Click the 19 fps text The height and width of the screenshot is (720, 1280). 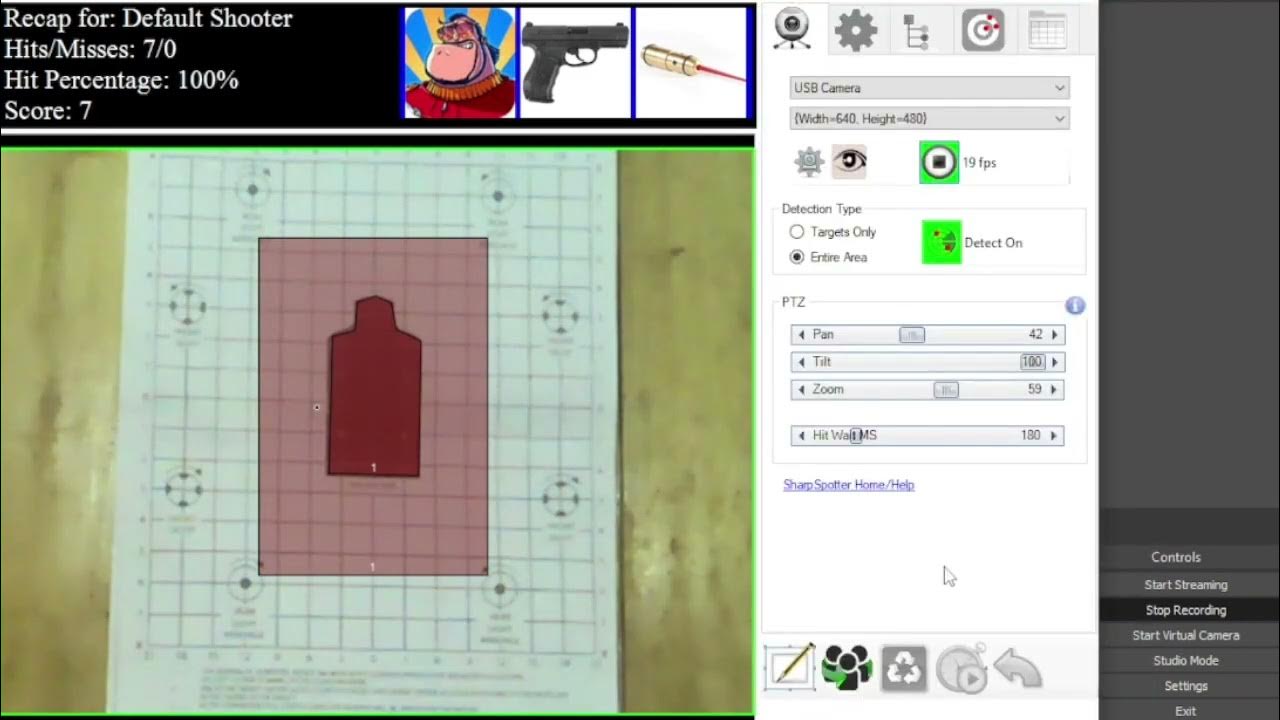979,163
